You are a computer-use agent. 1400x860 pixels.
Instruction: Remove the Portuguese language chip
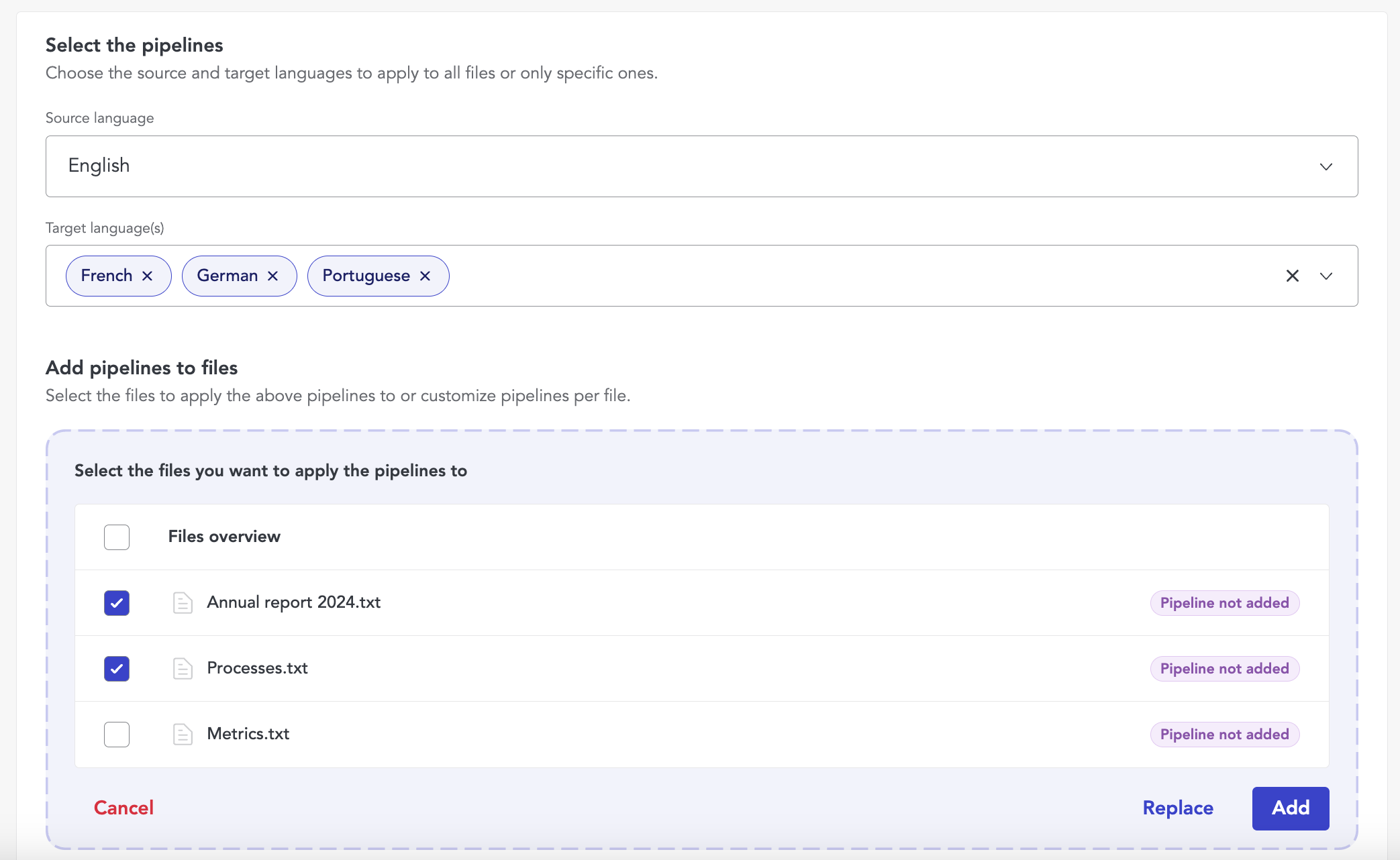pyautogui.click(x=425, y=276)
